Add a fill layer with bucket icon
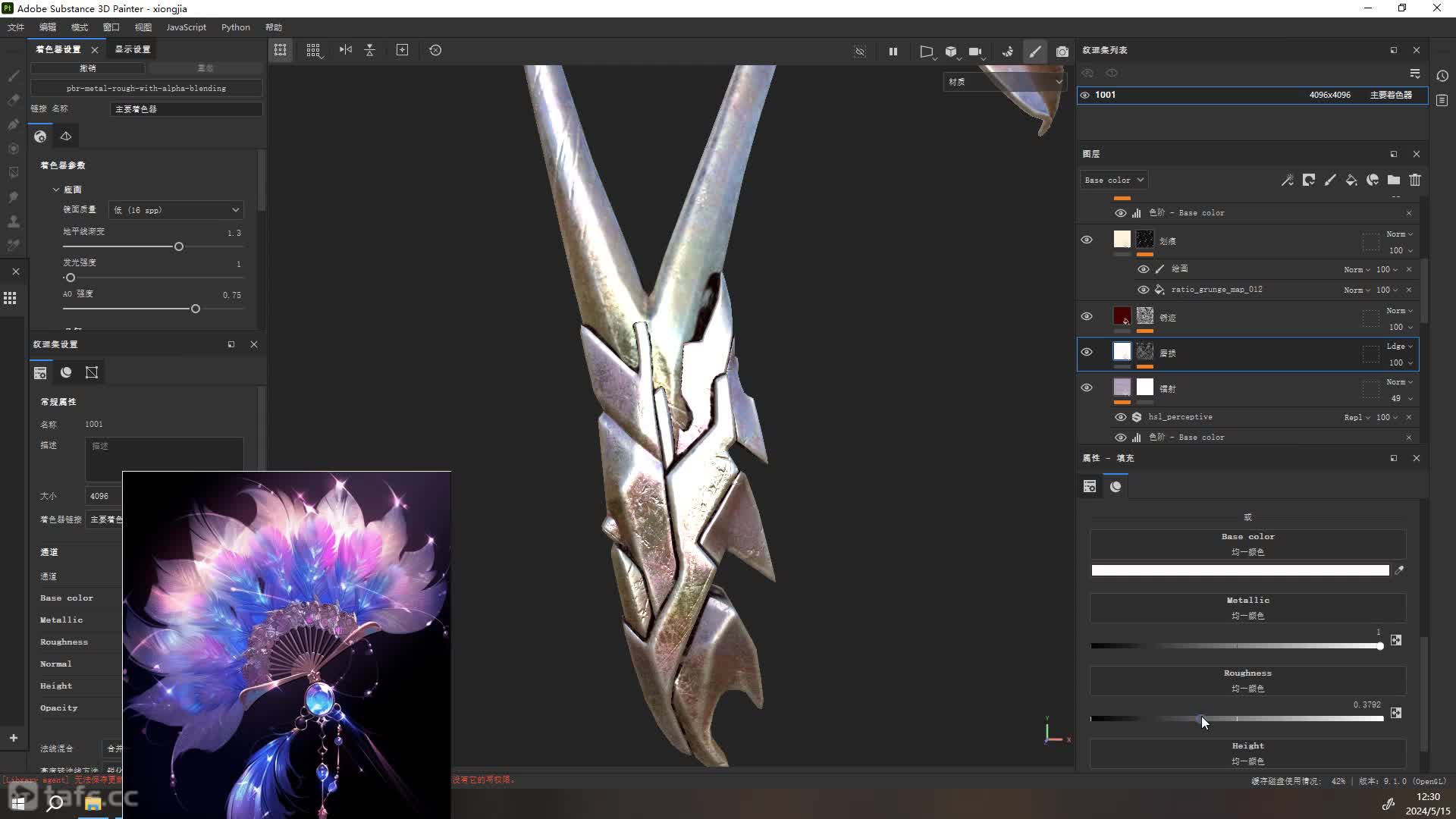The height and width of the screenshot is (819, 1456). click(x=1351, y=180)
